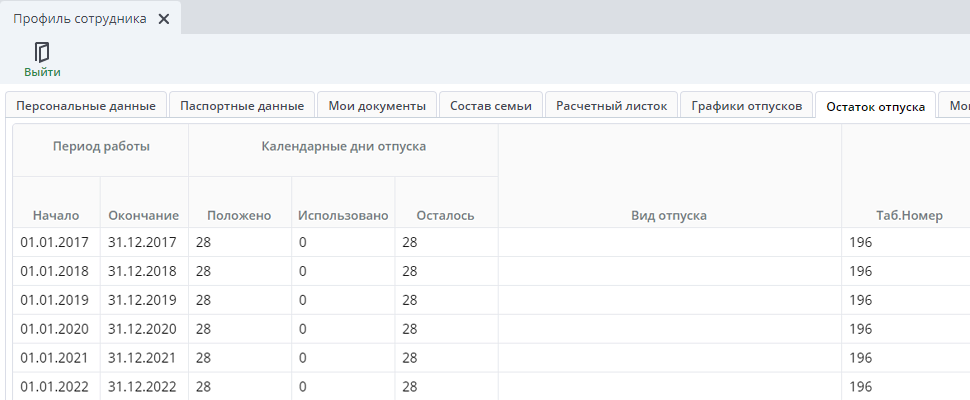Select the cell with 01.01.2017

click(x=56, y=242)
